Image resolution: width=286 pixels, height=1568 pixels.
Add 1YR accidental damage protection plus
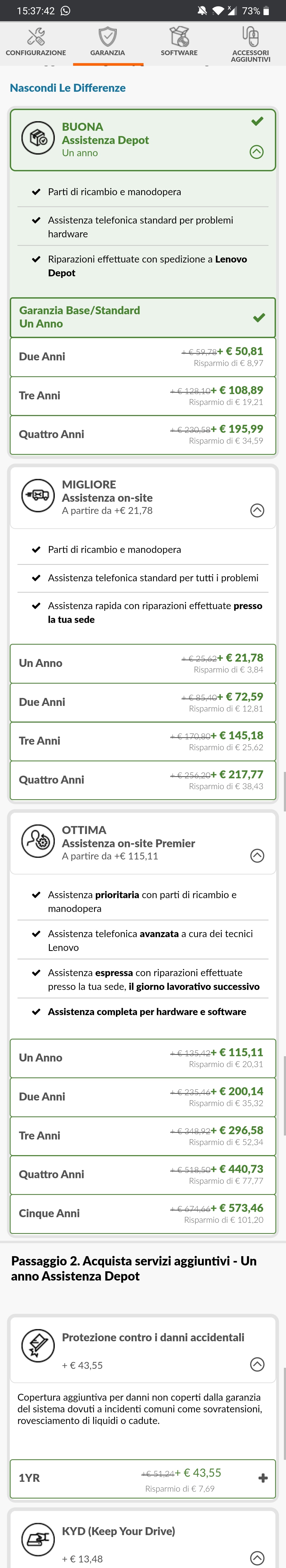[263, 1478]
